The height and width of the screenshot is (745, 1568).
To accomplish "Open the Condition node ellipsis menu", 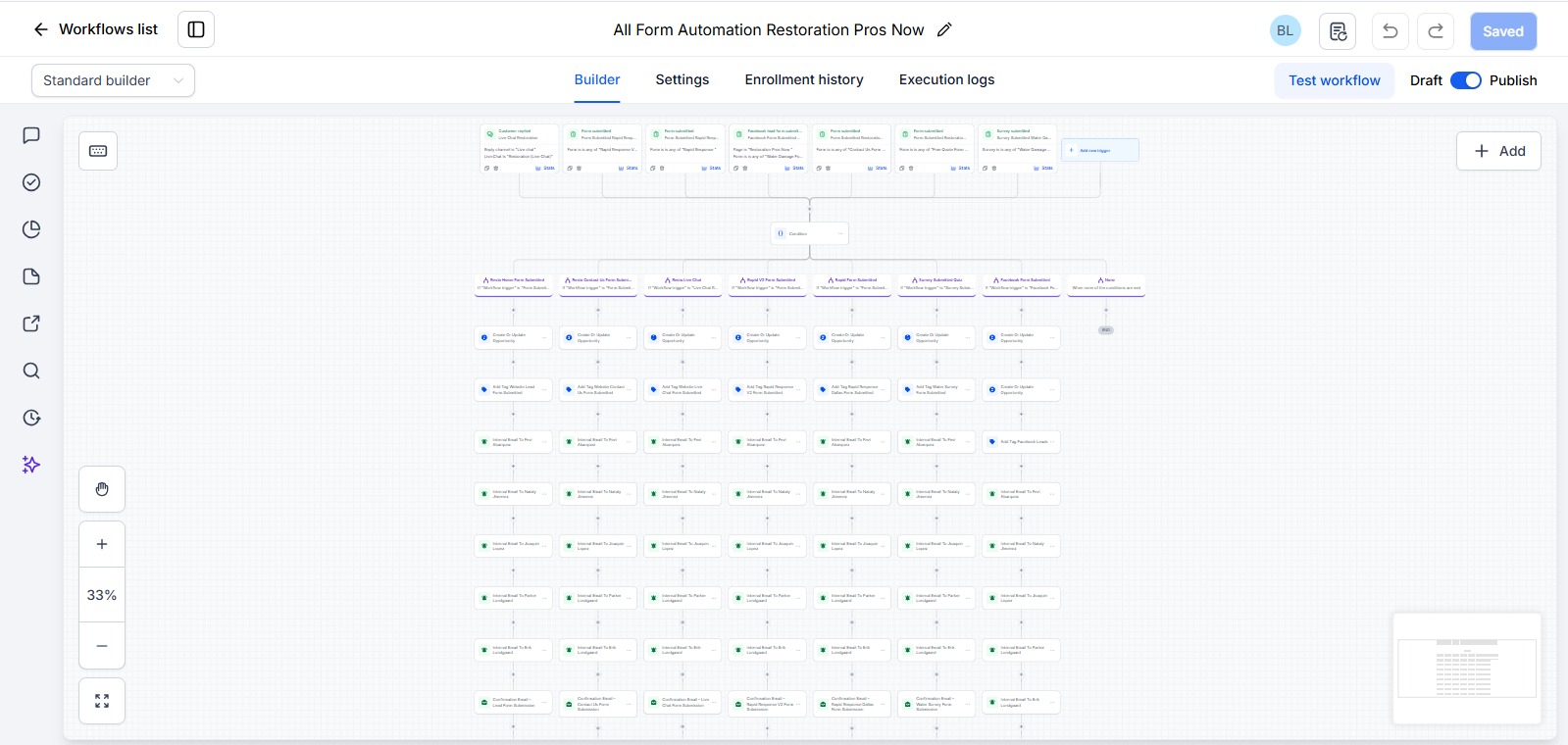I will pos(840,233).
